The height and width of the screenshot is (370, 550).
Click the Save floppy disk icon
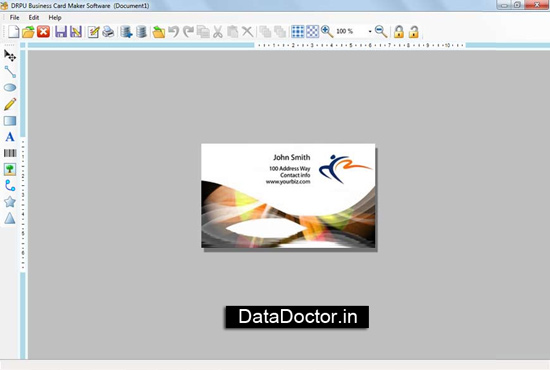[x=61, y=32]
